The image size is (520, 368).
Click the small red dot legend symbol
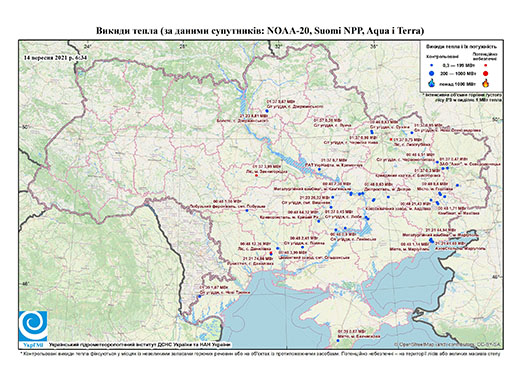pyautogui.click(x=486, y=65)
